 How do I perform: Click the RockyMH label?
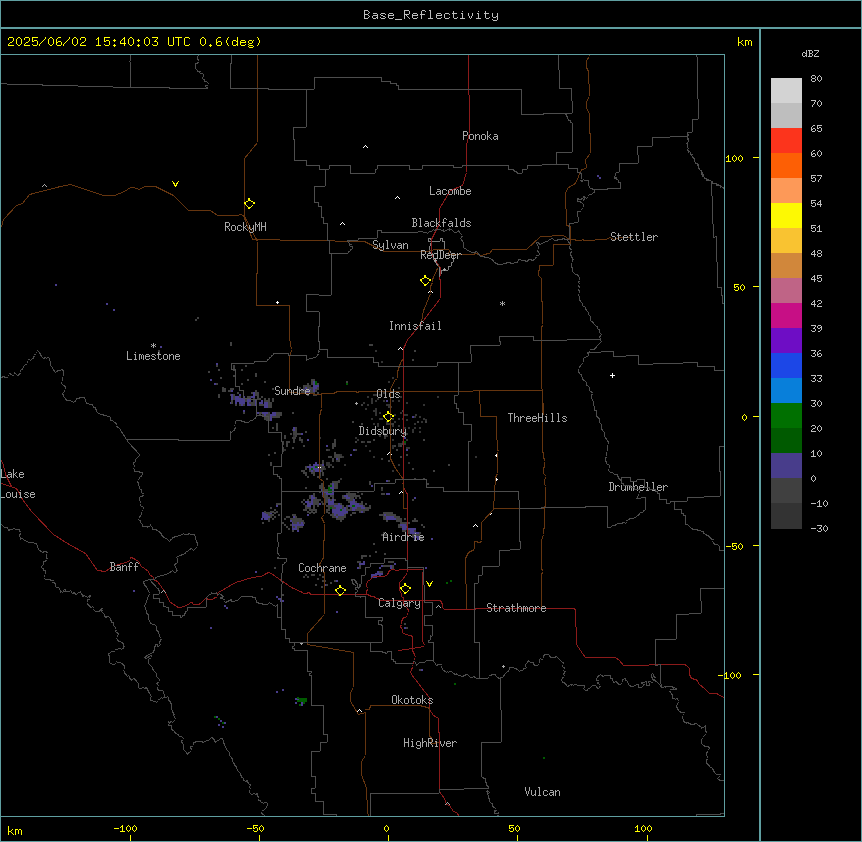coord(245,227)
